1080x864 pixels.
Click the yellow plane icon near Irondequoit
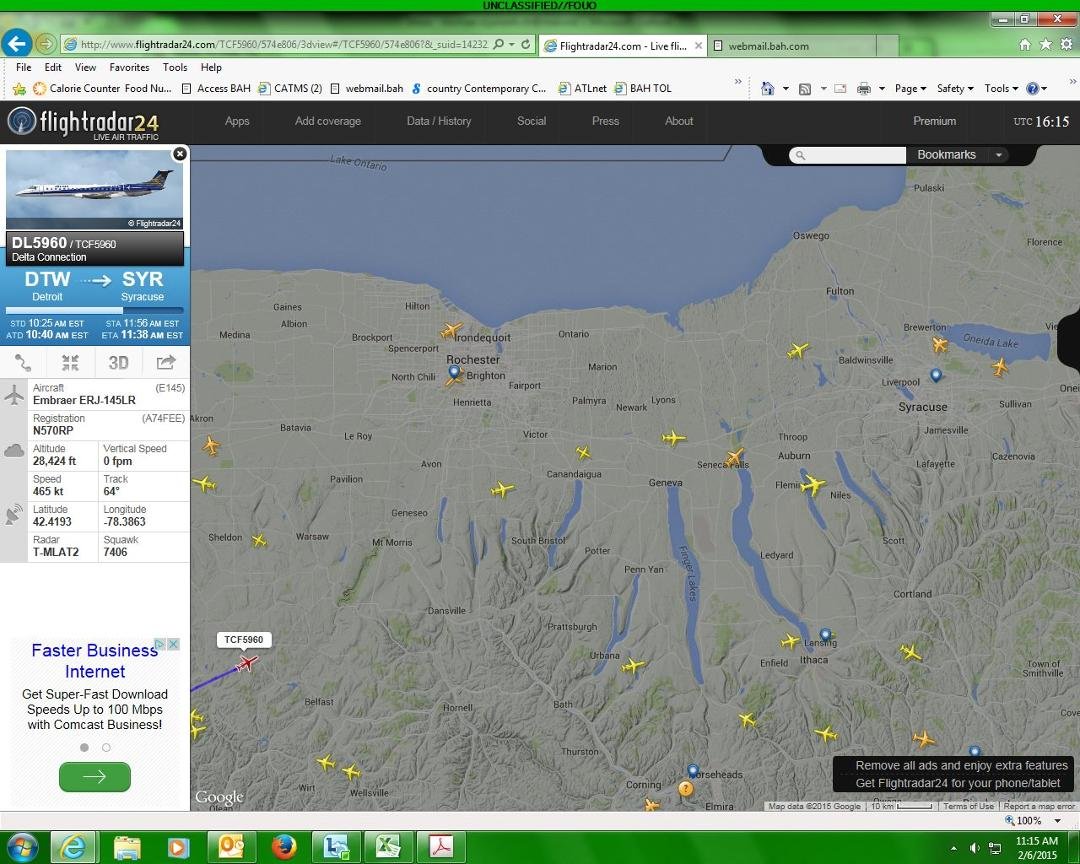450,331
